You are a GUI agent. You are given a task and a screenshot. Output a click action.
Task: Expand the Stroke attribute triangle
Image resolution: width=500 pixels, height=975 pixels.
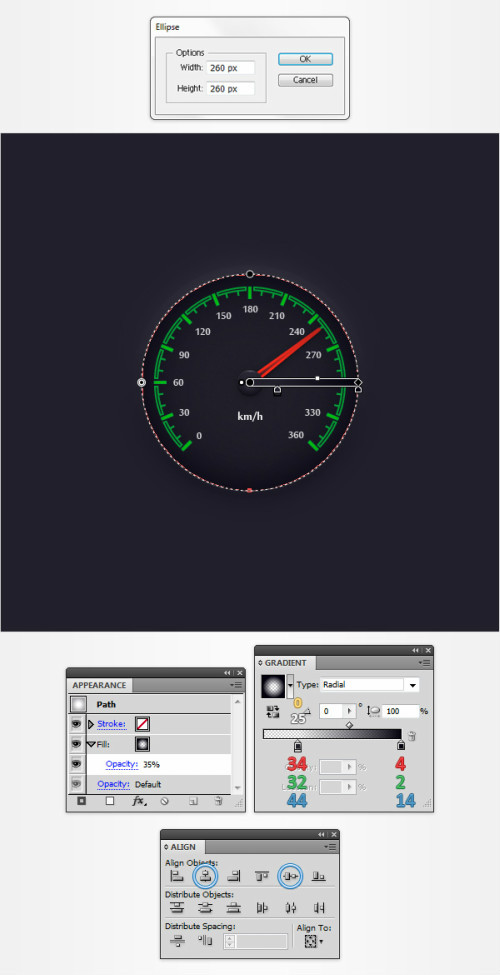[x=91, y=724]
